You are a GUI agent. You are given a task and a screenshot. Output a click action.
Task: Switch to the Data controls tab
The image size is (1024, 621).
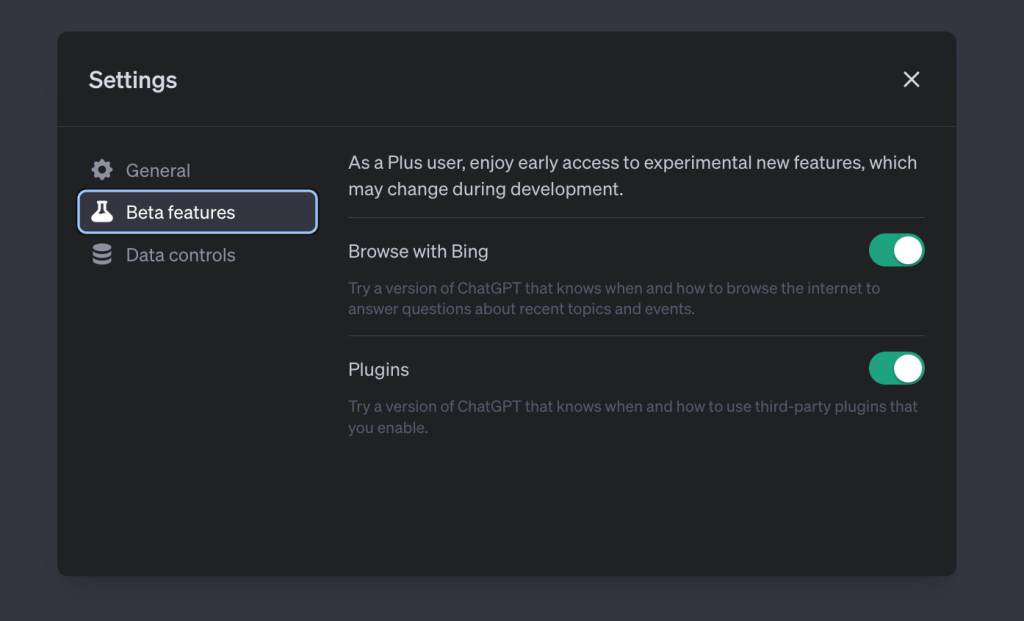180,255
